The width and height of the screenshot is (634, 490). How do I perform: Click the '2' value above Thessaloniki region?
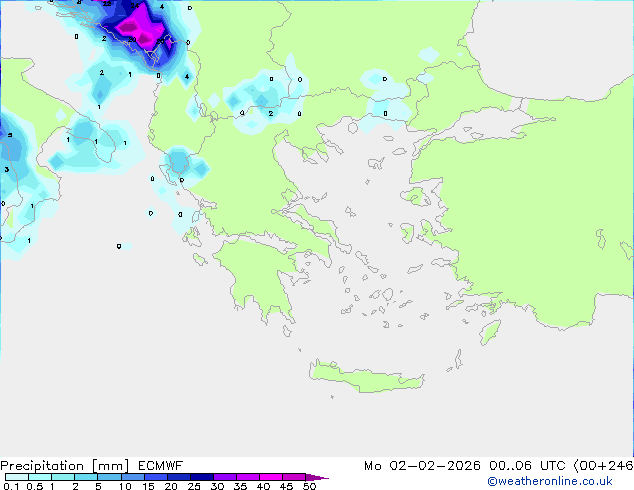(271, 114)
